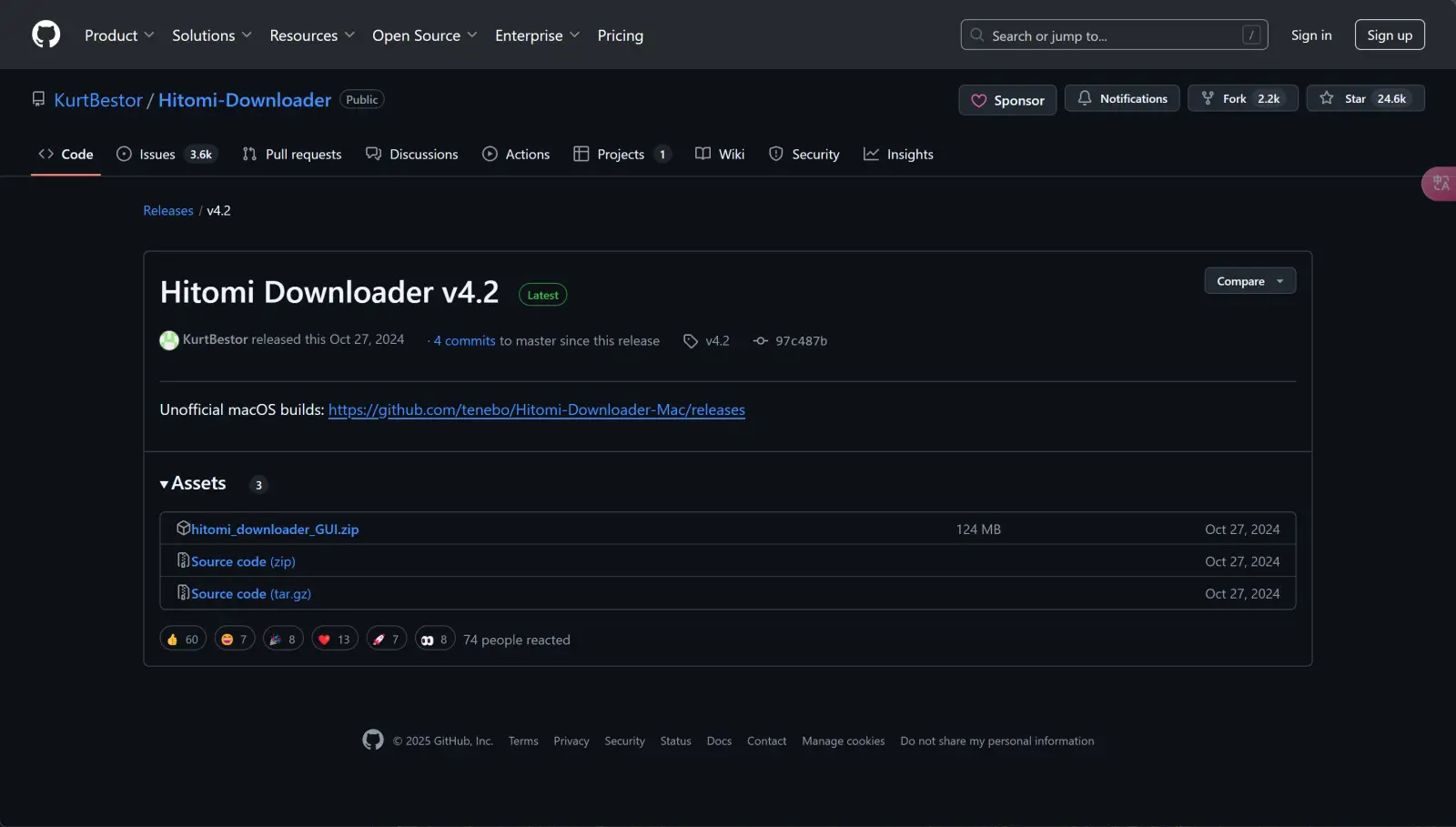Go to the Releases breadcrumb link
This screenshot has height=827, width=1456.
[x=168, y=210]
